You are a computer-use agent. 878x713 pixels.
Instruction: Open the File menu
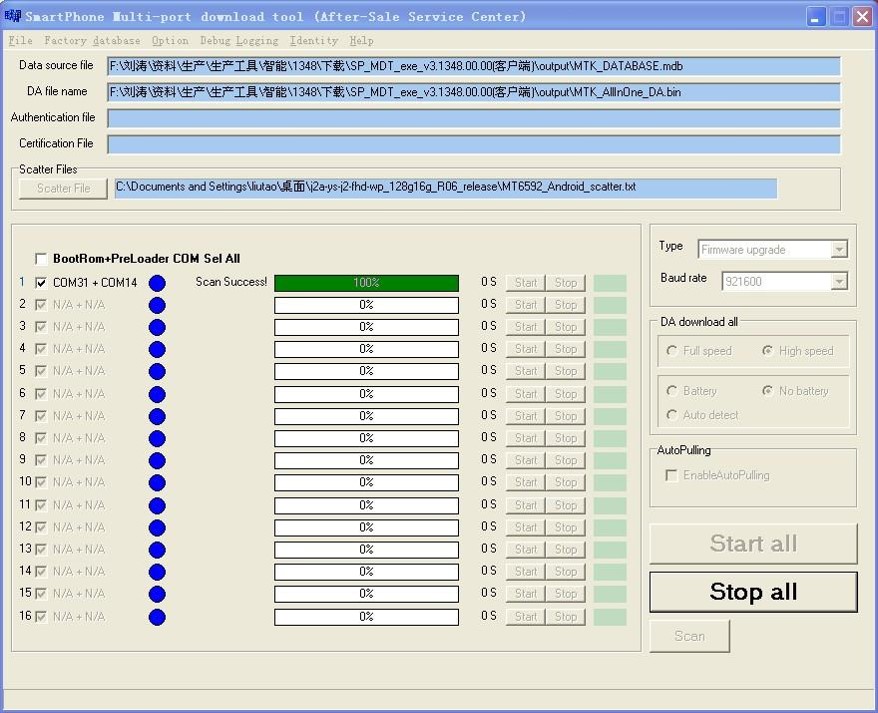pos(21,41)
